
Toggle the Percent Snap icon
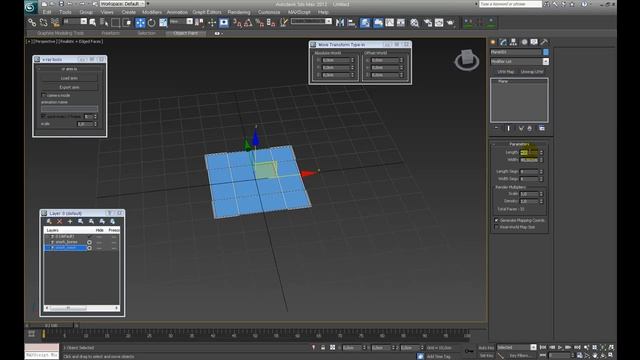coord(260,23)
